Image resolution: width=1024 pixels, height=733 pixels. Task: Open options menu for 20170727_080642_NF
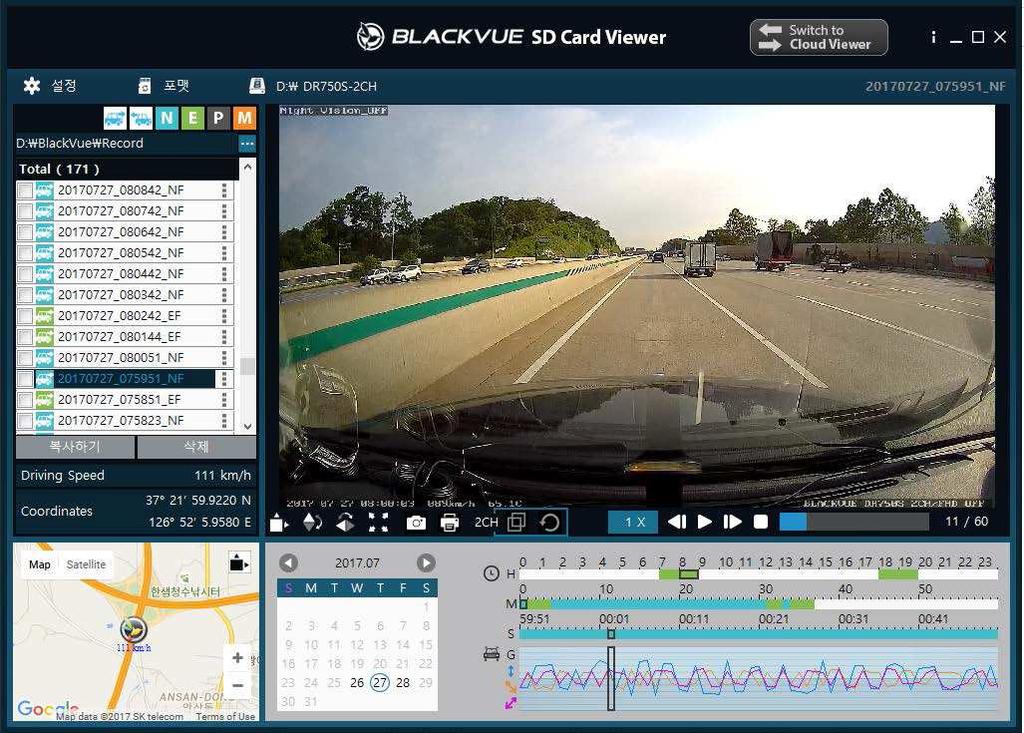(224, 232)
